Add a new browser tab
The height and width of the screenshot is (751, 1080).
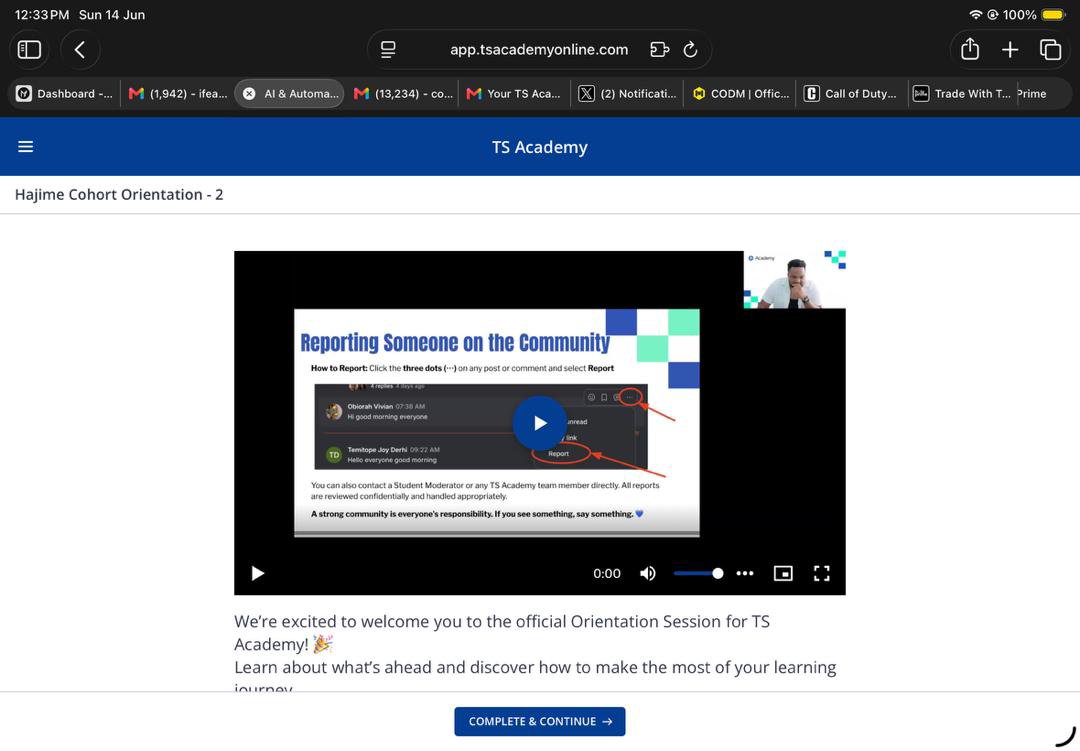click(1010, 50)
